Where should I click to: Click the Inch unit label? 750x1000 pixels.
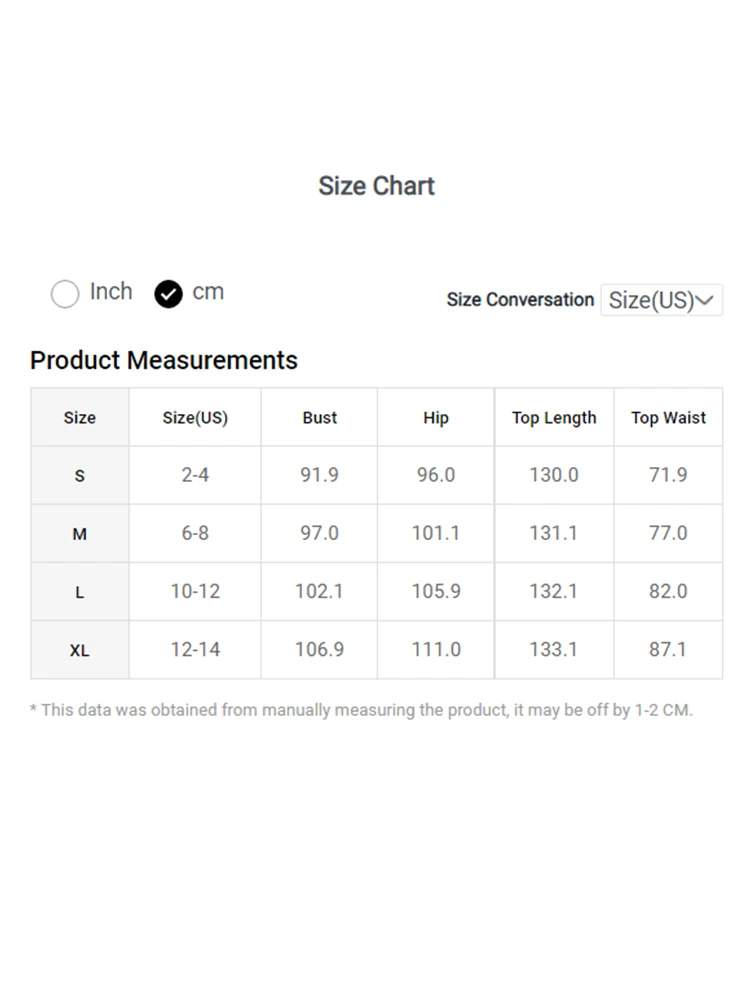click(111, 292)
